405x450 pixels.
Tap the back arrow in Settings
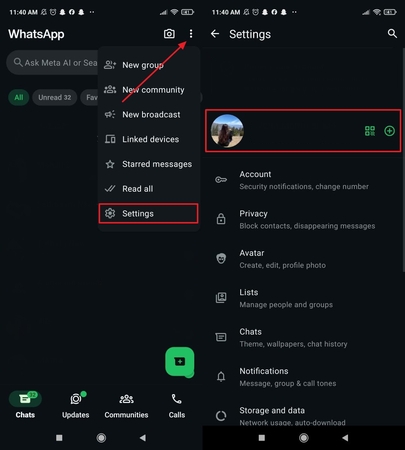pos(215,34)
